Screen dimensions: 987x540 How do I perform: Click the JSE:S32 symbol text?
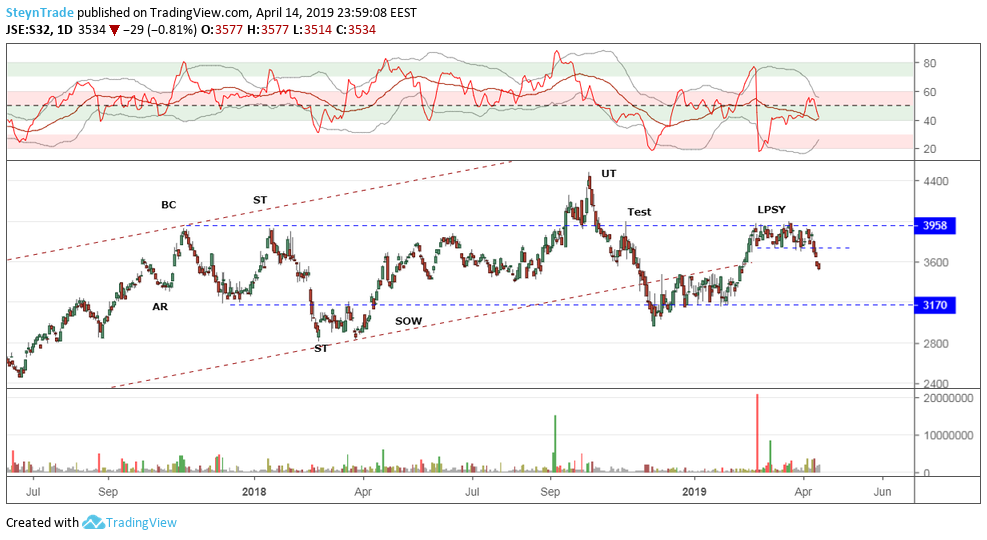(28, 30)
